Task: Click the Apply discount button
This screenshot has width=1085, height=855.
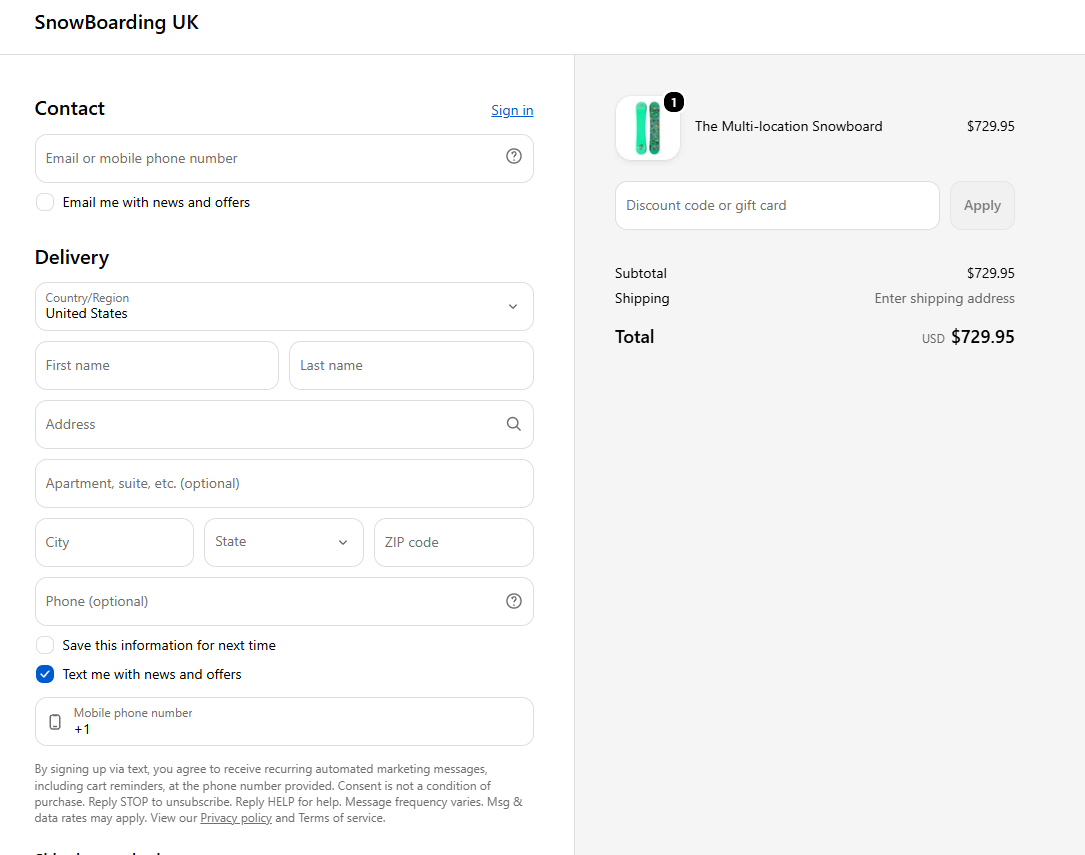Action: 982,205
